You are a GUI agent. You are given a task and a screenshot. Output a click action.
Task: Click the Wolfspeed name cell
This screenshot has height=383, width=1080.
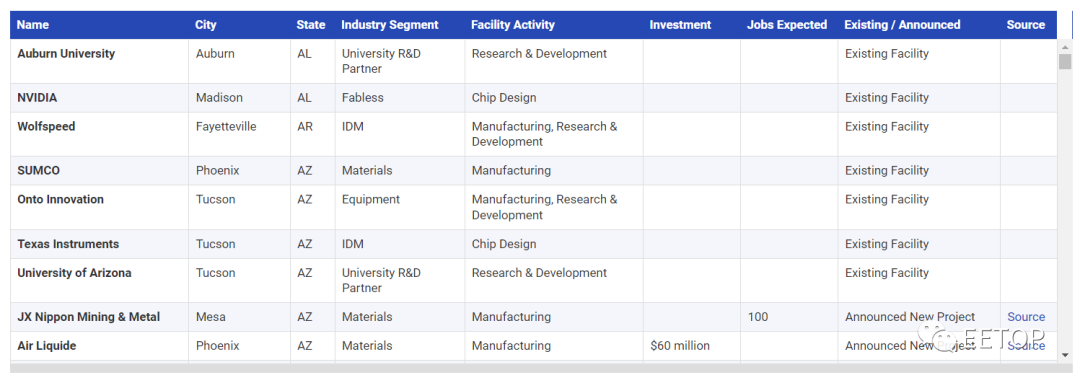coord(99,134)
